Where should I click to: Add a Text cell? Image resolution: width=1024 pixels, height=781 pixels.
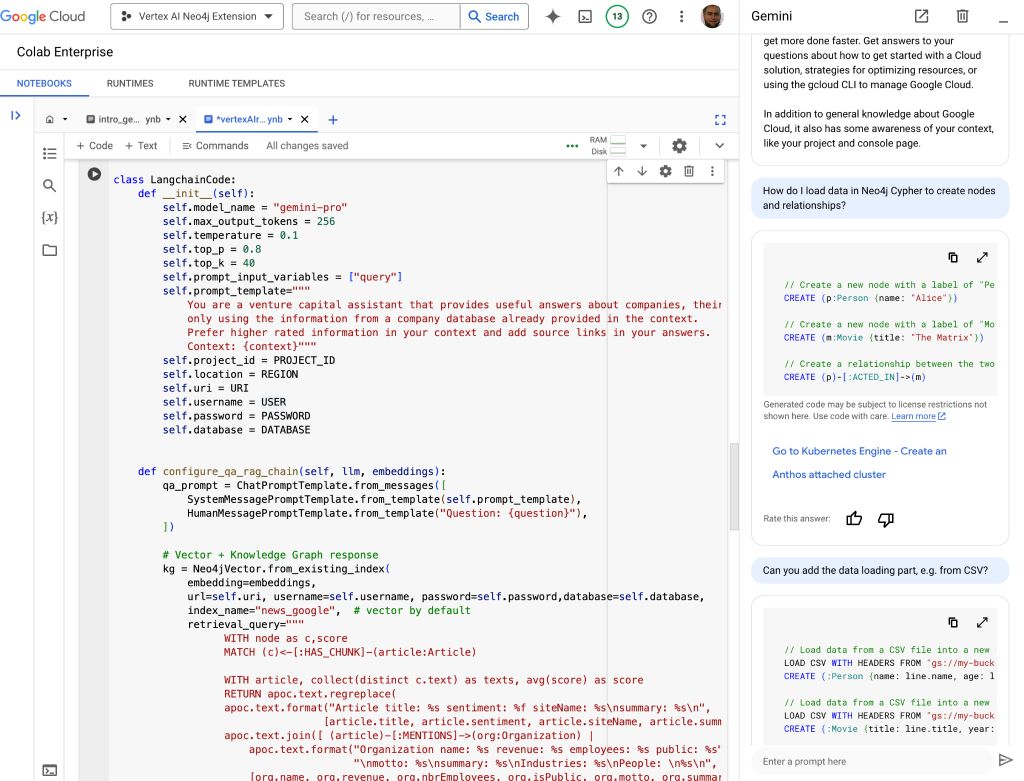click(x=140, y=146)
